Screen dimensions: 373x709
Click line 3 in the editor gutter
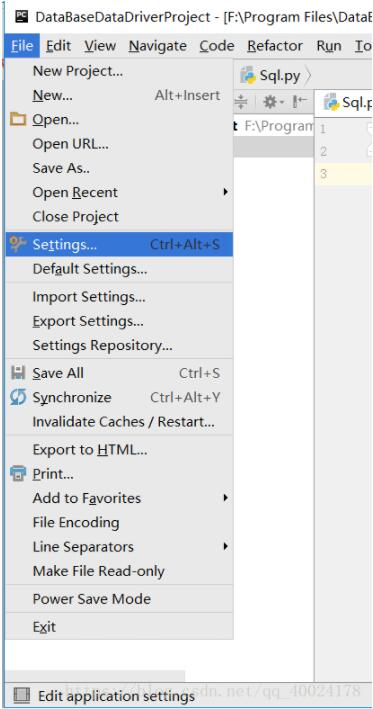(323, 174)
